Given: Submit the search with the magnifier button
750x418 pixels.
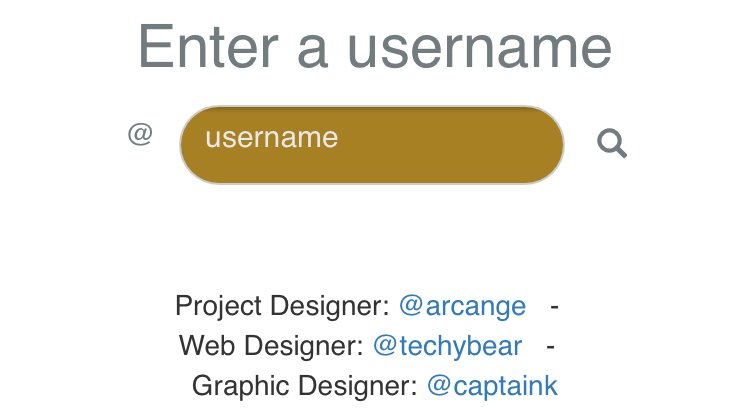Looking at the screenshot, I should click(612, 144).
